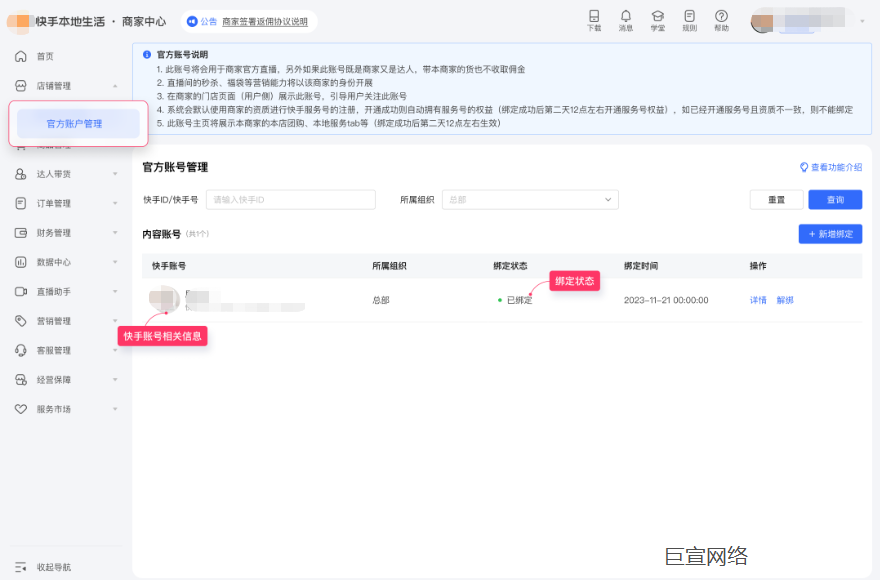Click the 总部 organization cell in row
This screenshot has height=580, width=880.
(381, 300)
